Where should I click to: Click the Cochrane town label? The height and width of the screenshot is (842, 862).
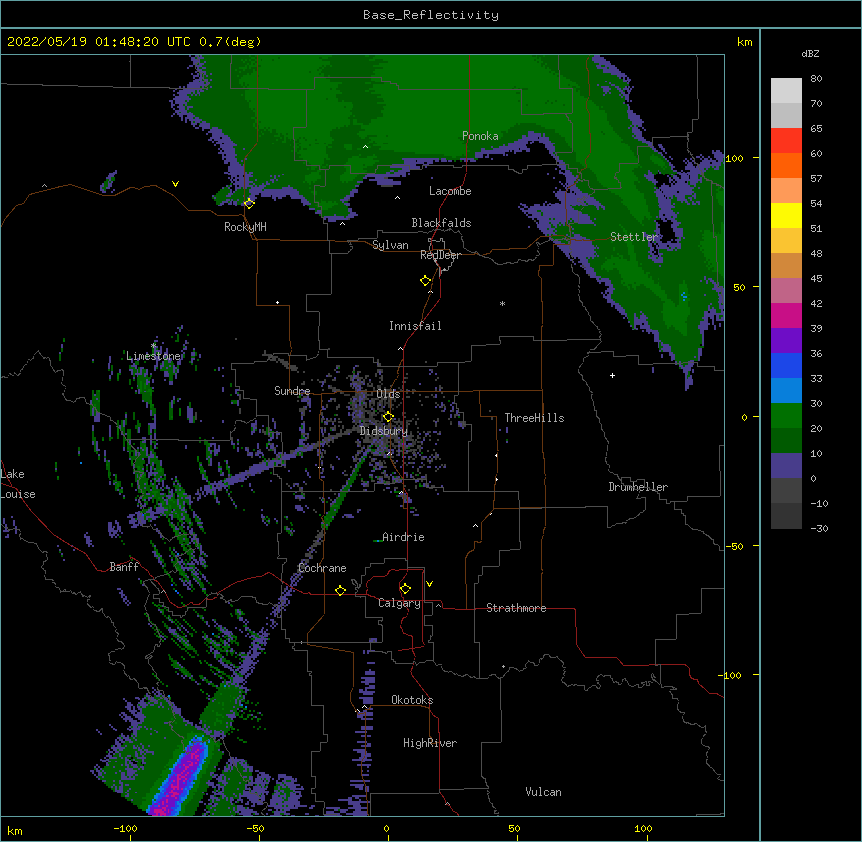[x=322, y=568]
